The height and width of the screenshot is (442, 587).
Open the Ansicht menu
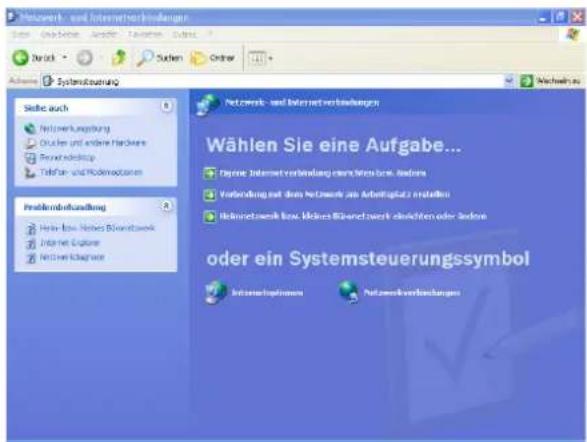tap(104, 34)
